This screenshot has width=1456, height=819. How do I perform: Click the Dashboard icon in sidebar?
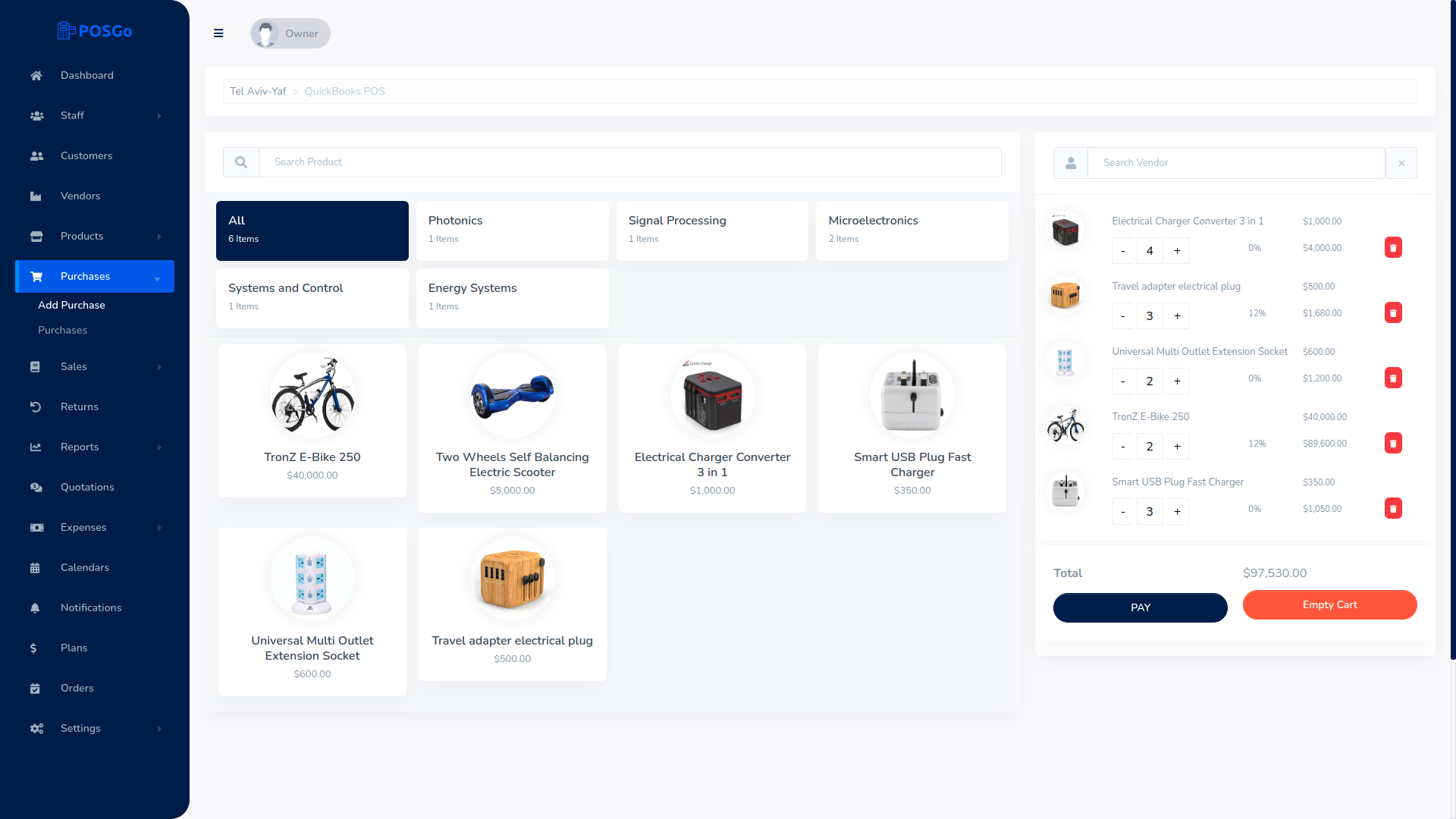(36, 75)
